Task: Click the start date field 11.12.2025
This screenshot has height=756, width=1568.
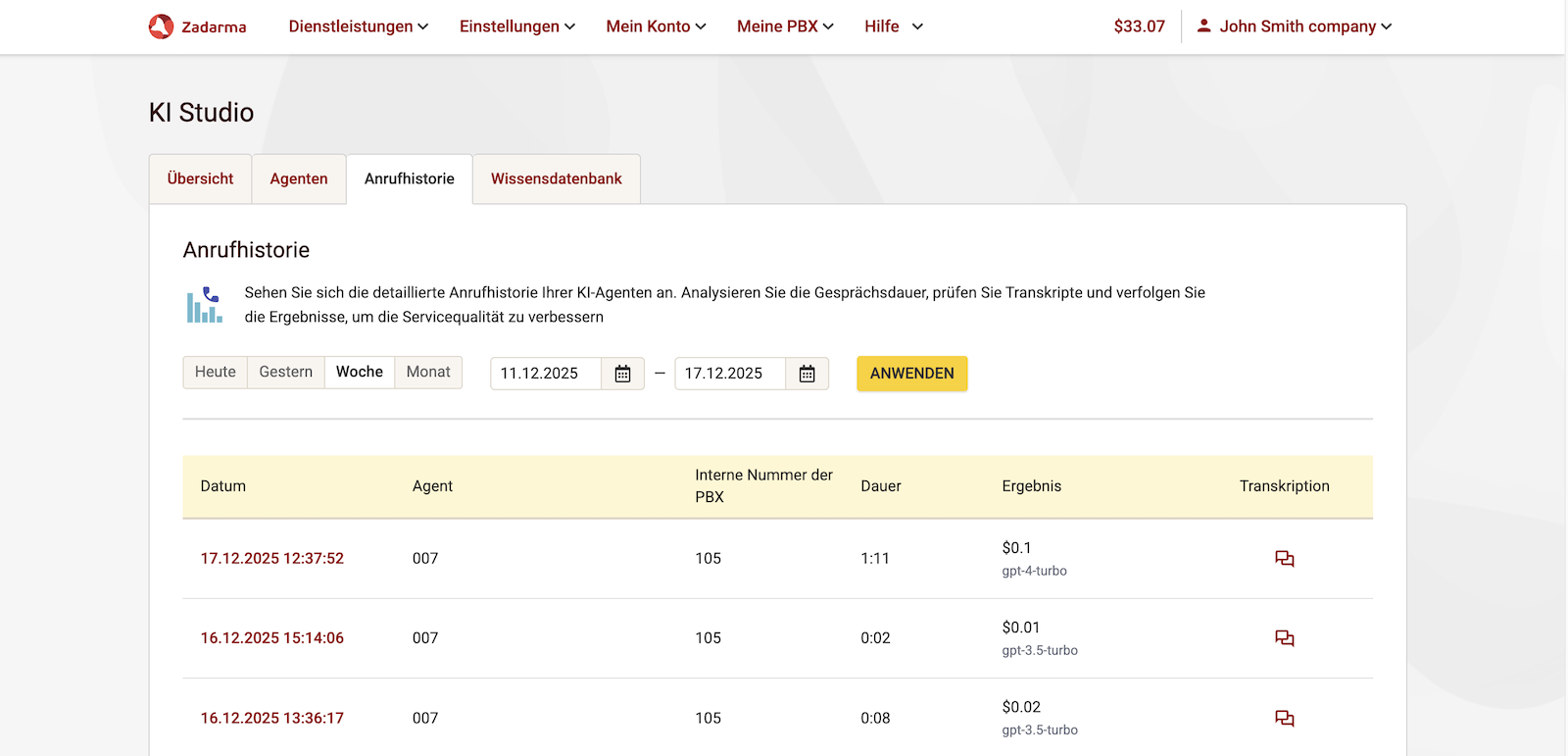Action: tap(545, 374)
